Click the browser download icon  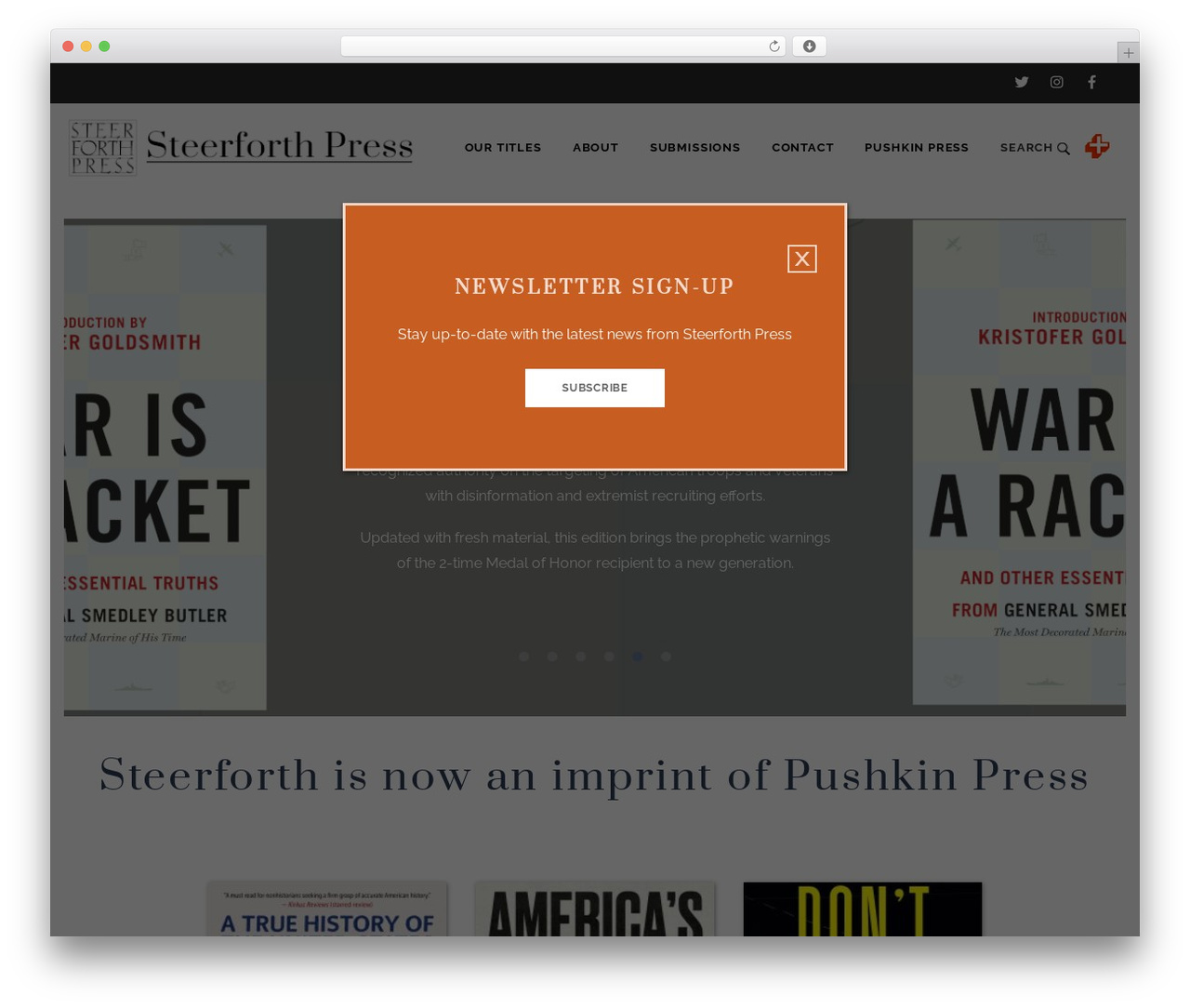coord(810,46)
